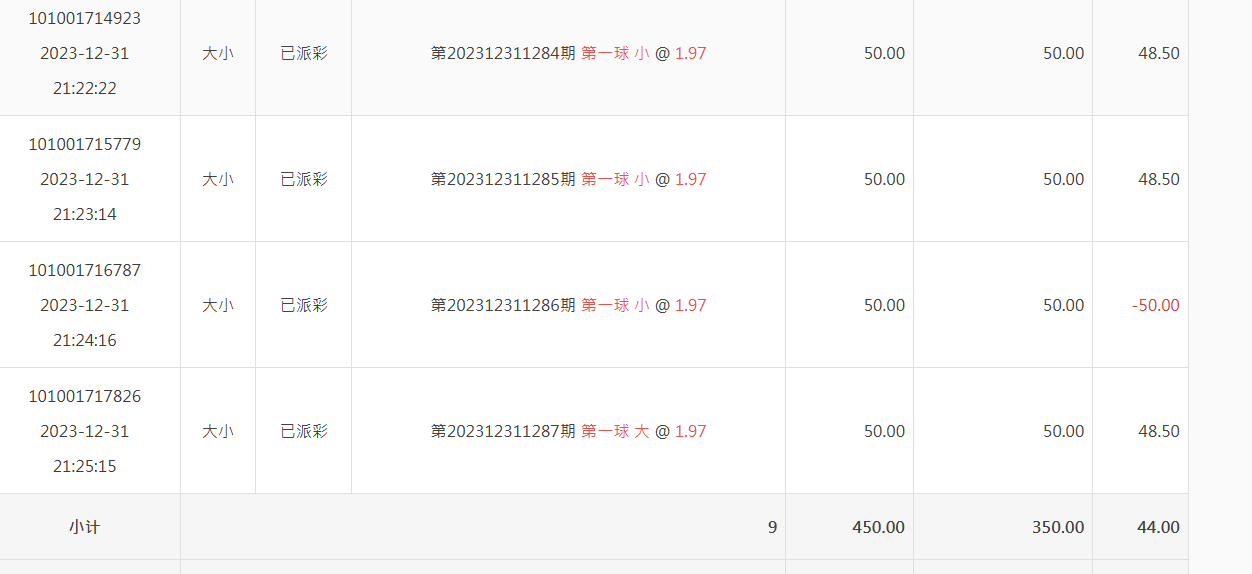Click timestamp 21:22:22 in first row
Screen dimensions: 1252x574
tap(84, 88)
